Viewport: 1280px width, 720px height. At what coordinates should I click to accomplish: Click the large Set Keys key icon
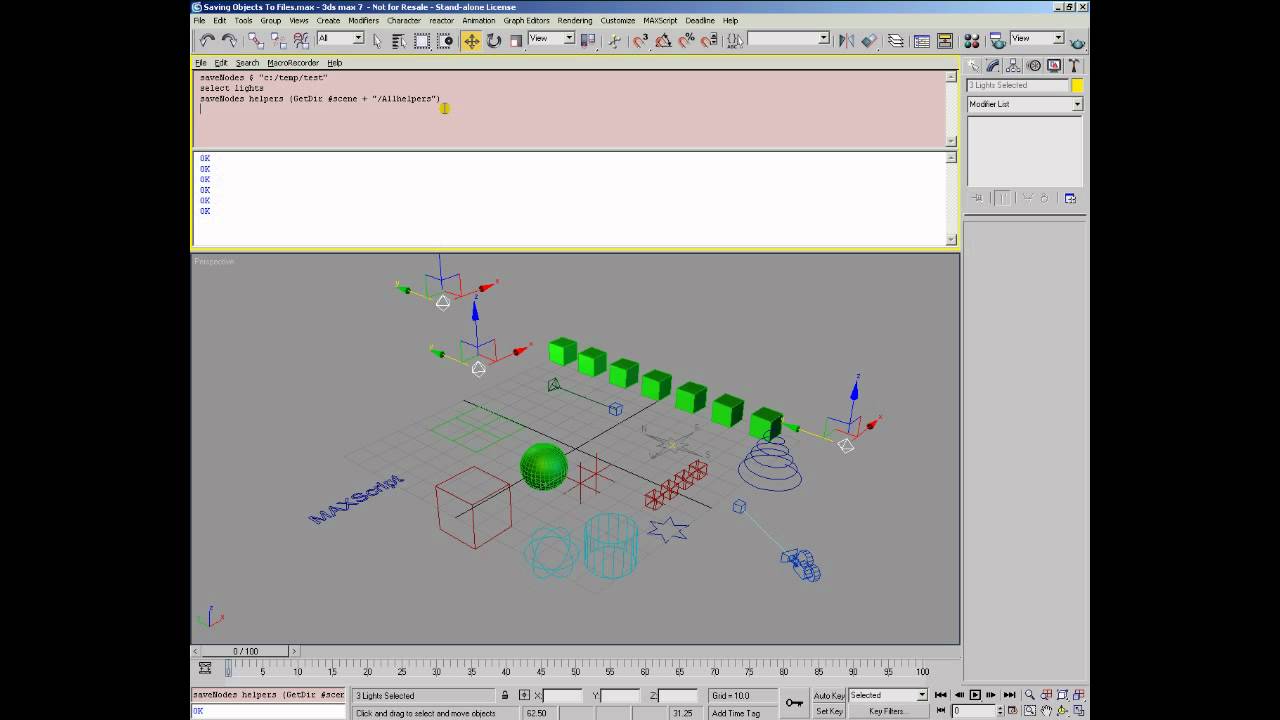point(794,703)
